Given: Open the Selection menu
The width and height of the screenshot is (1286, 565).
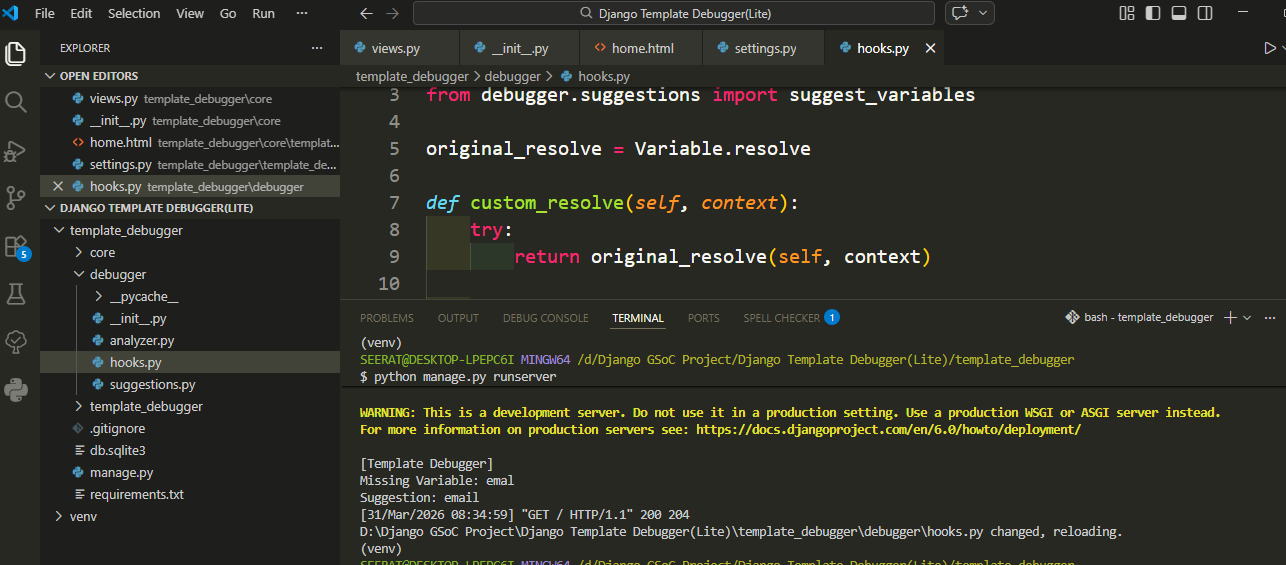Looking at the screenshot, I should click(x=134, y=14).
